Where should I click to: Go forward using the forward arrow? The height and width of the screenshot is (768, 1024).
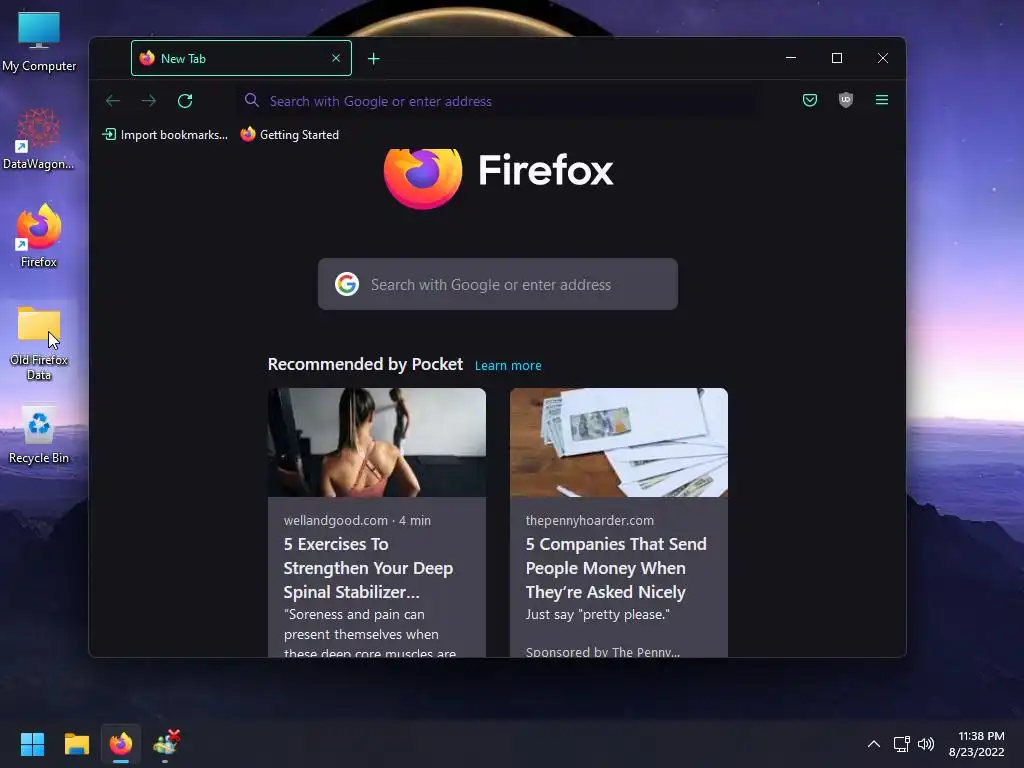[x=149, y=101]
